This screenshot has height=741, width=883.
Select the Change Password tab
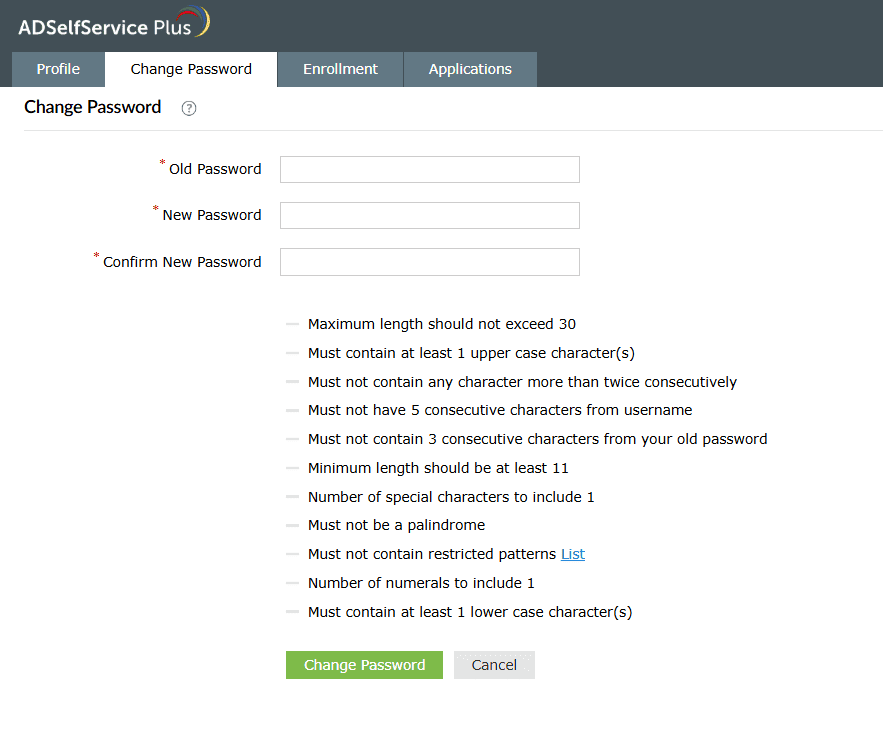190,69
